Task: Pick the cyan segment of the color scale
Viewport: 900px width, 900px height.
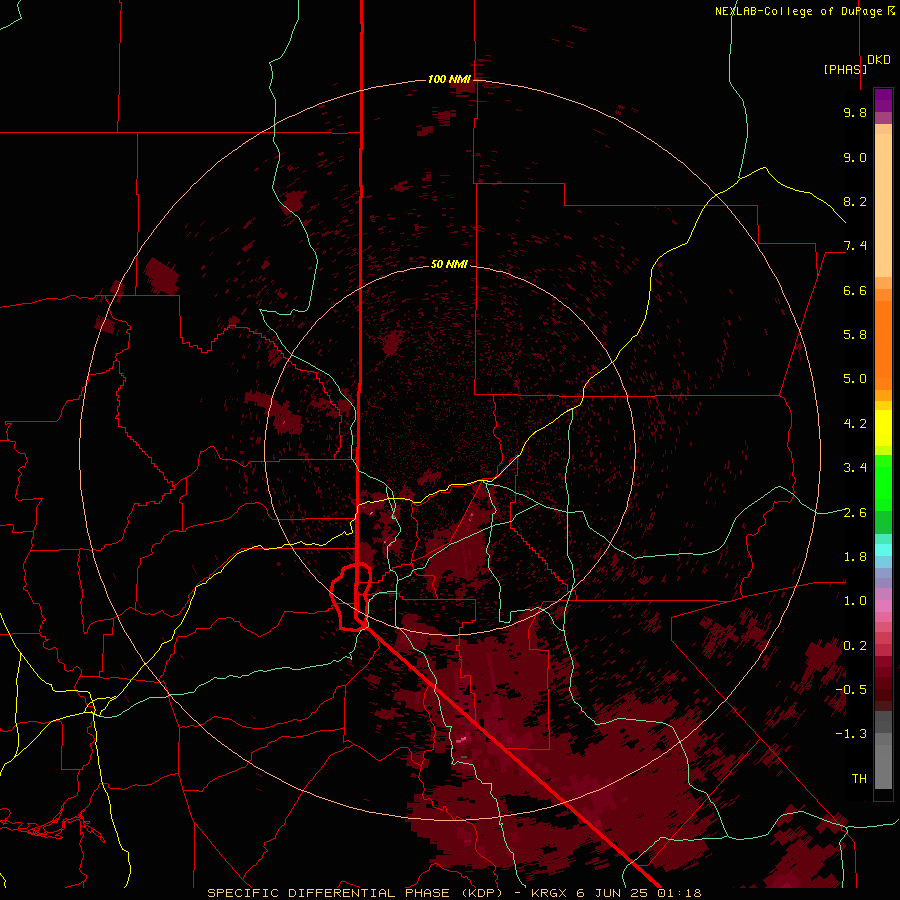Action: pyautogui.click(x=883, y=550)
